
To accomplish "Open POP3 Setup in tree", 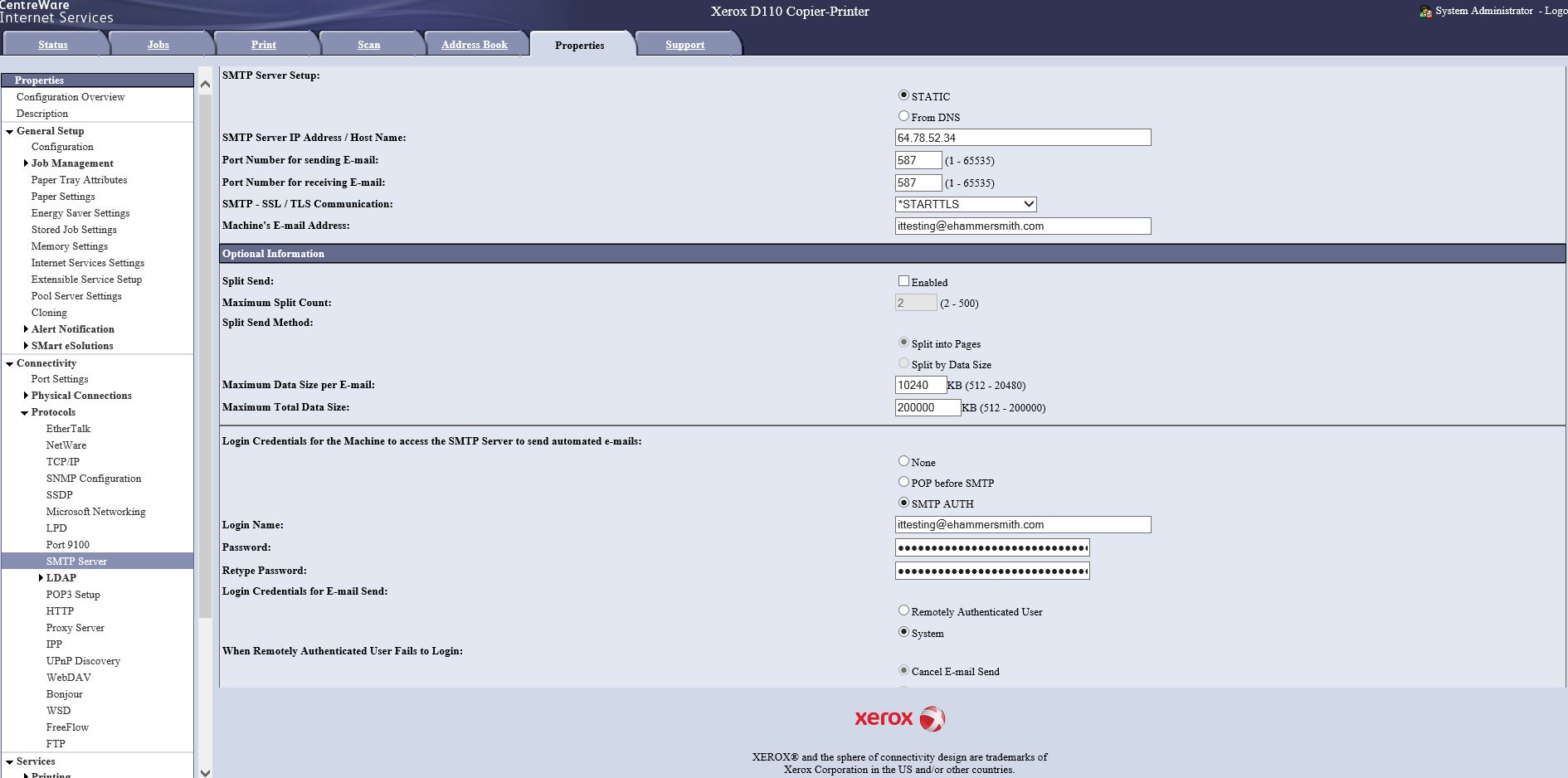I will click(73, 595).
